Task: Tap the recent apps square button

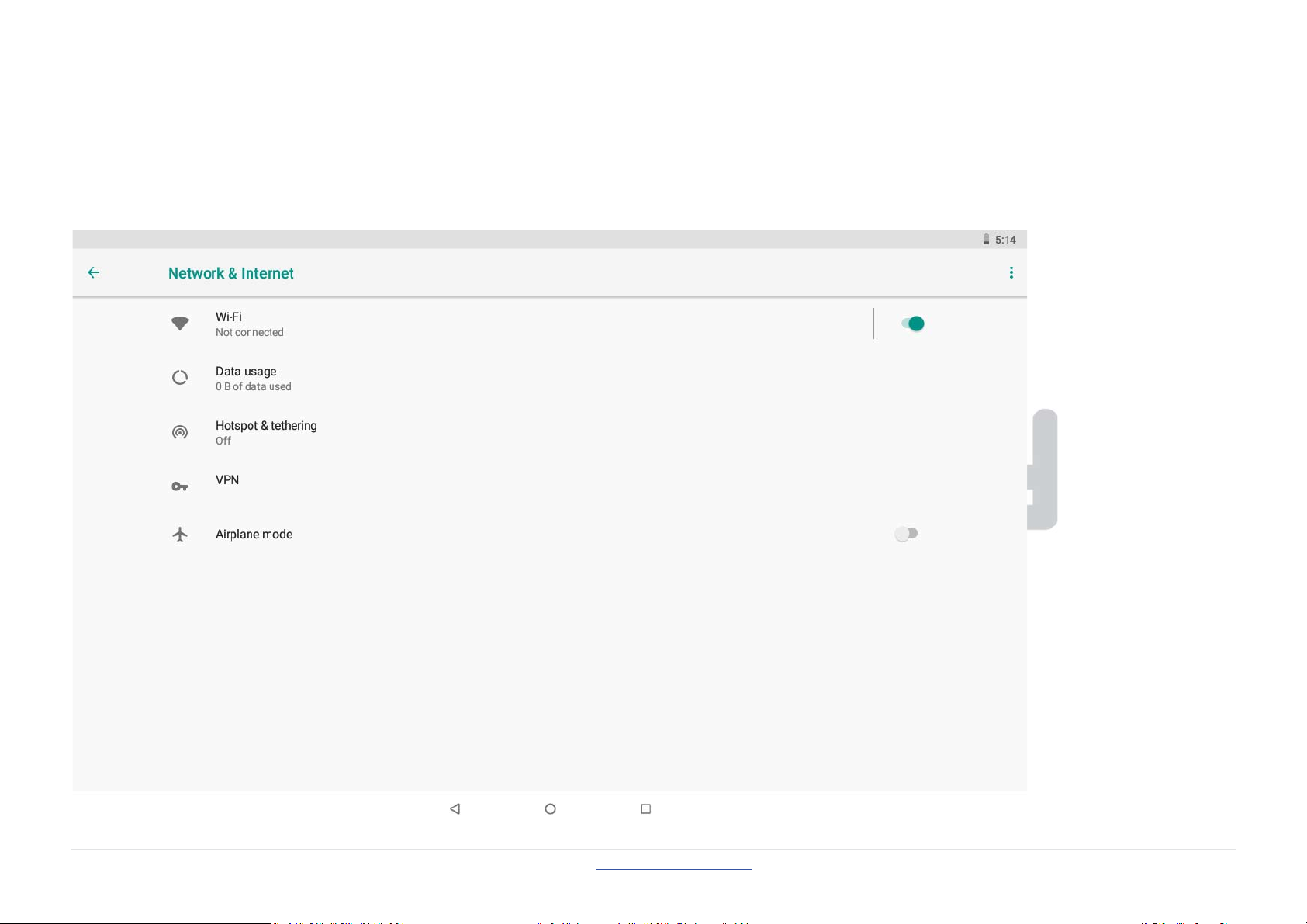Action: tap(645, 808)
